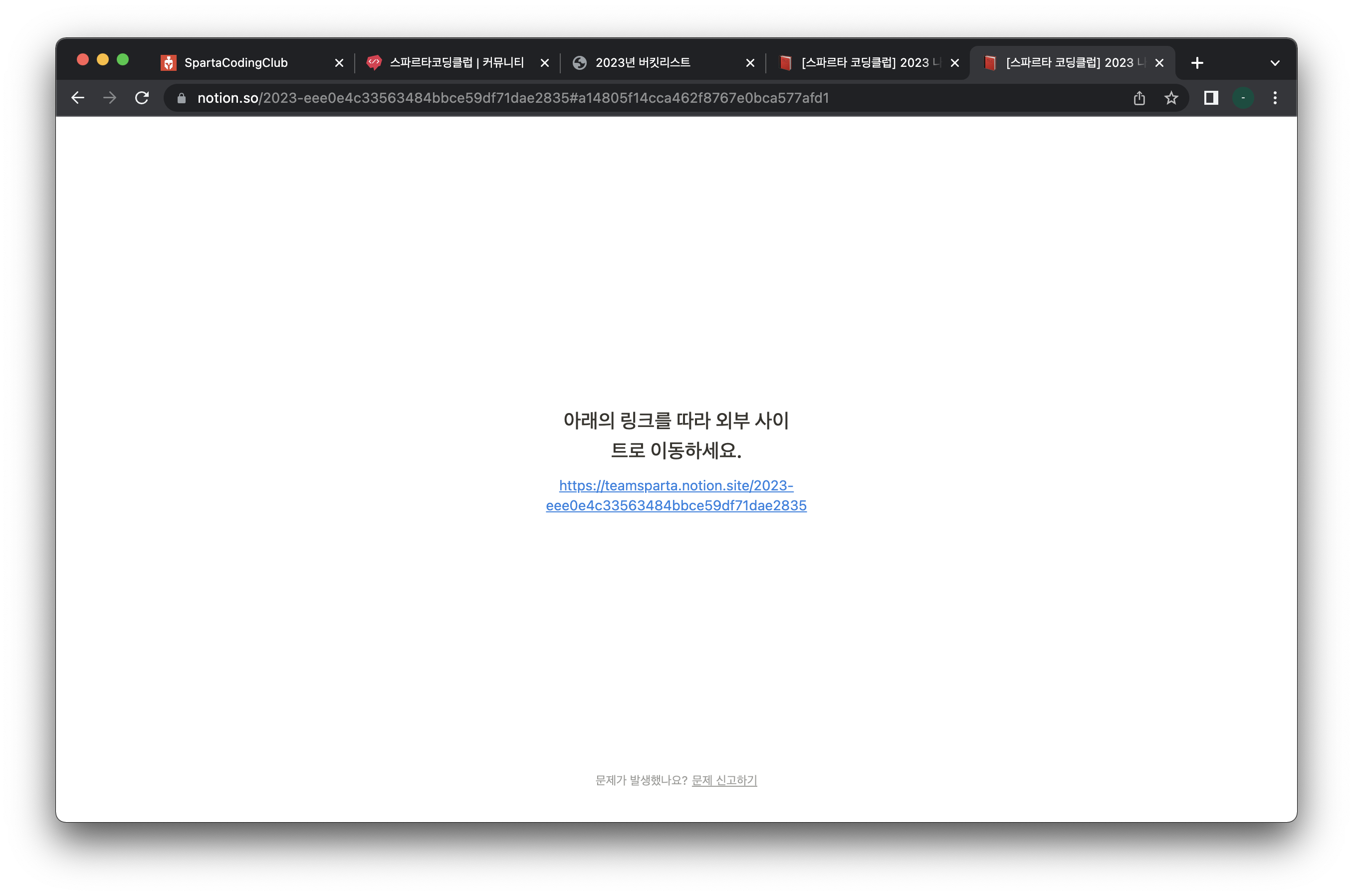This screenshot has width=1353, height=896.
Task: Click the 아래의 링크를 따라 외부 사이트로 heading text
Action: pyautogui.click(x=676, y=436)
